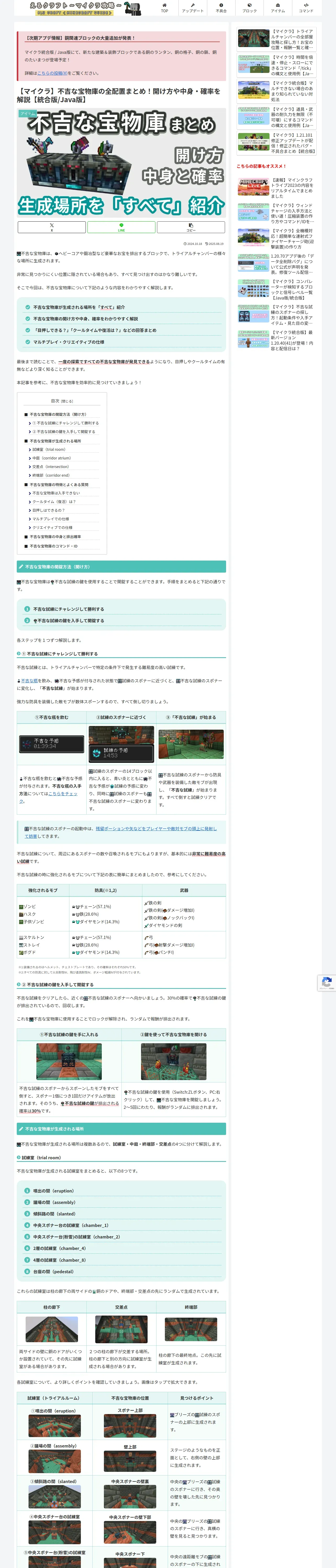Copy the article link with コピー button

(191, 227)
